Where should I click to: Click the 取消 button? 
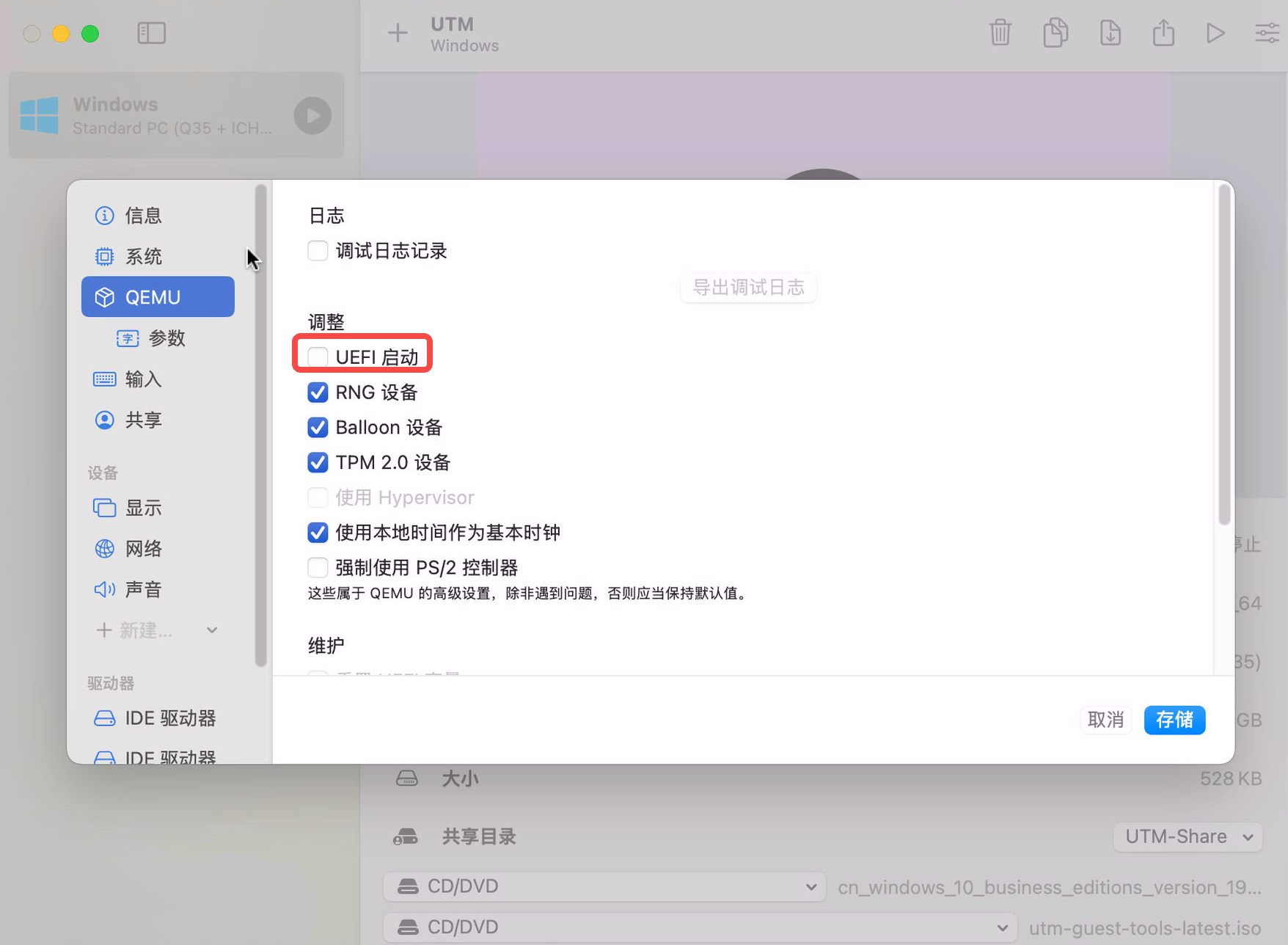click(x=1106, y=720)
